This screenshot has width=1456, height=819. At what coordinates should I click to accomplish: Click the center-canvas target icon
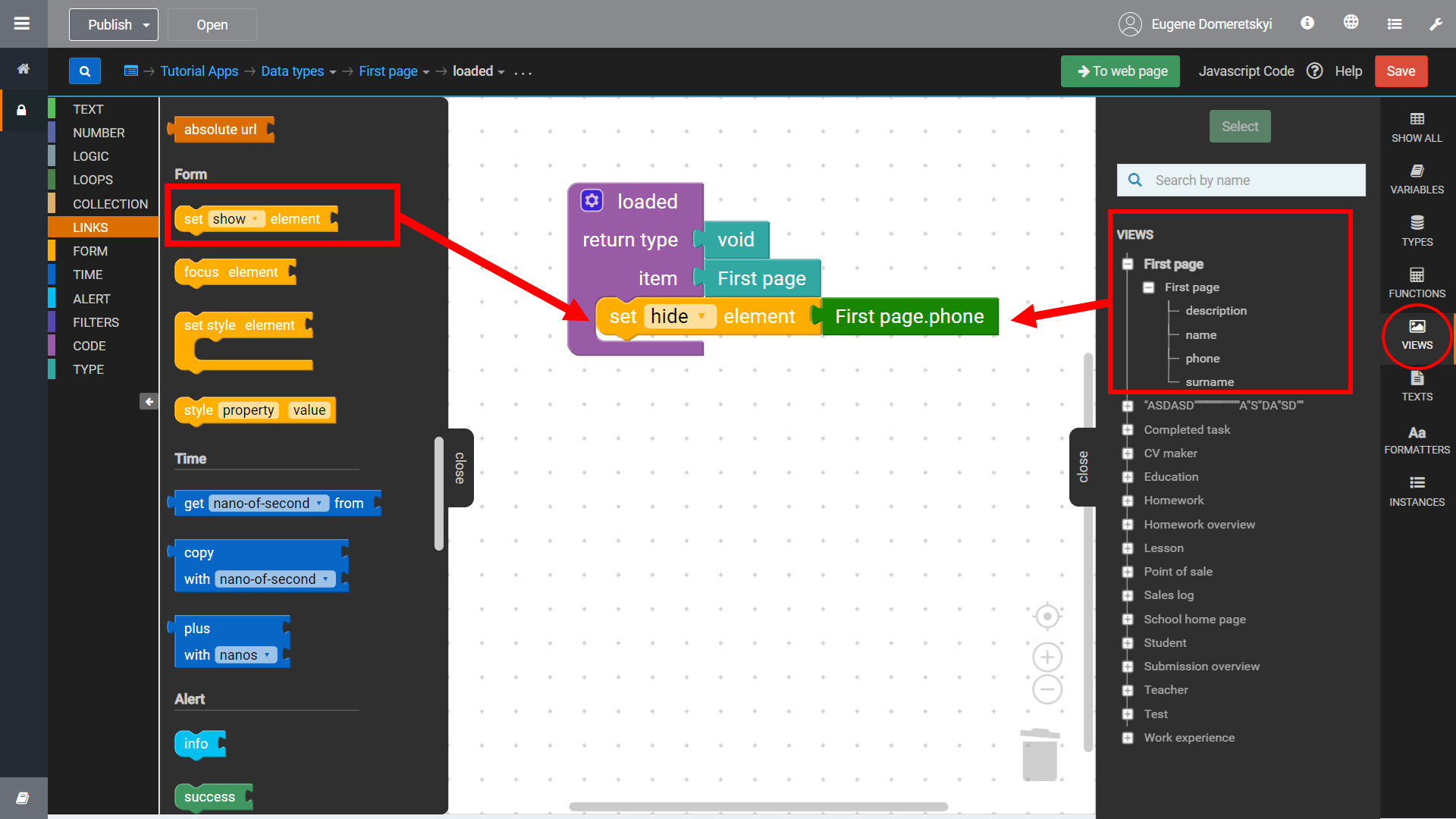point(1047,617)
